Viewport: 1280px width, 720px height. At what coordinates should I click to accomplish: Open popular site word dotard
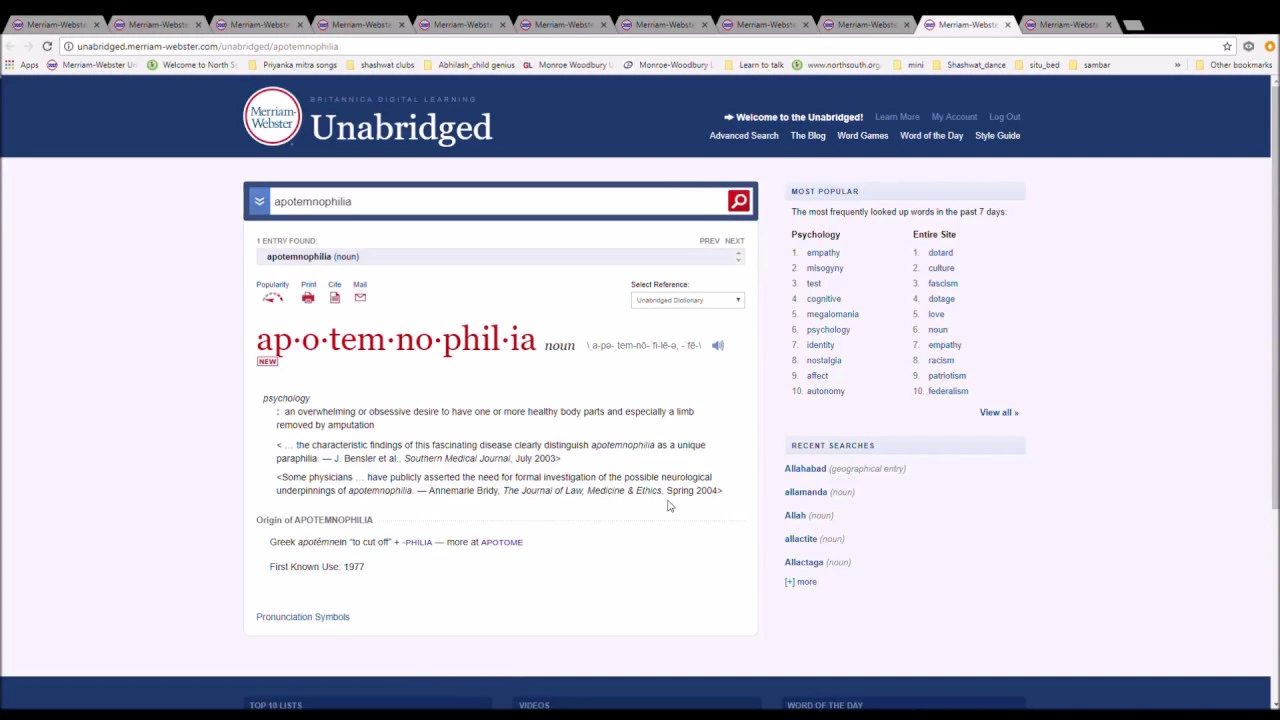coord(940,253)
